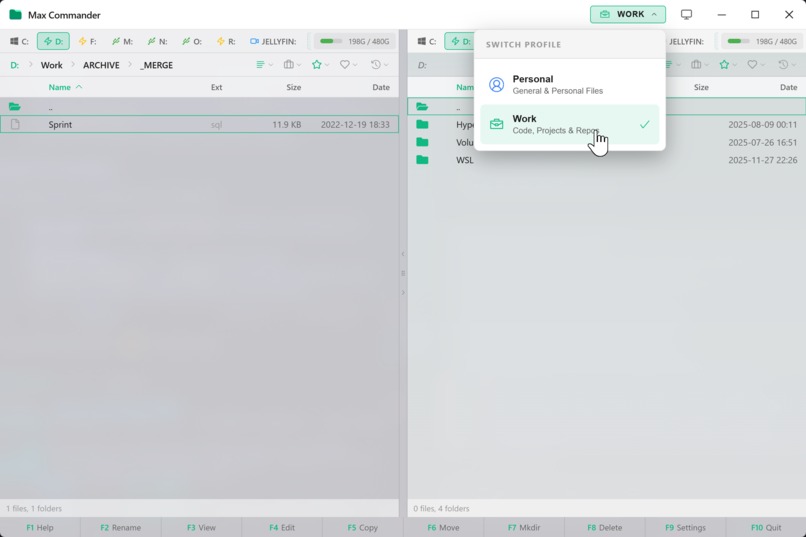Select the Personal profile
This screenshot has width=806, height=537.
pyautogui.click(x=570, y=84)
